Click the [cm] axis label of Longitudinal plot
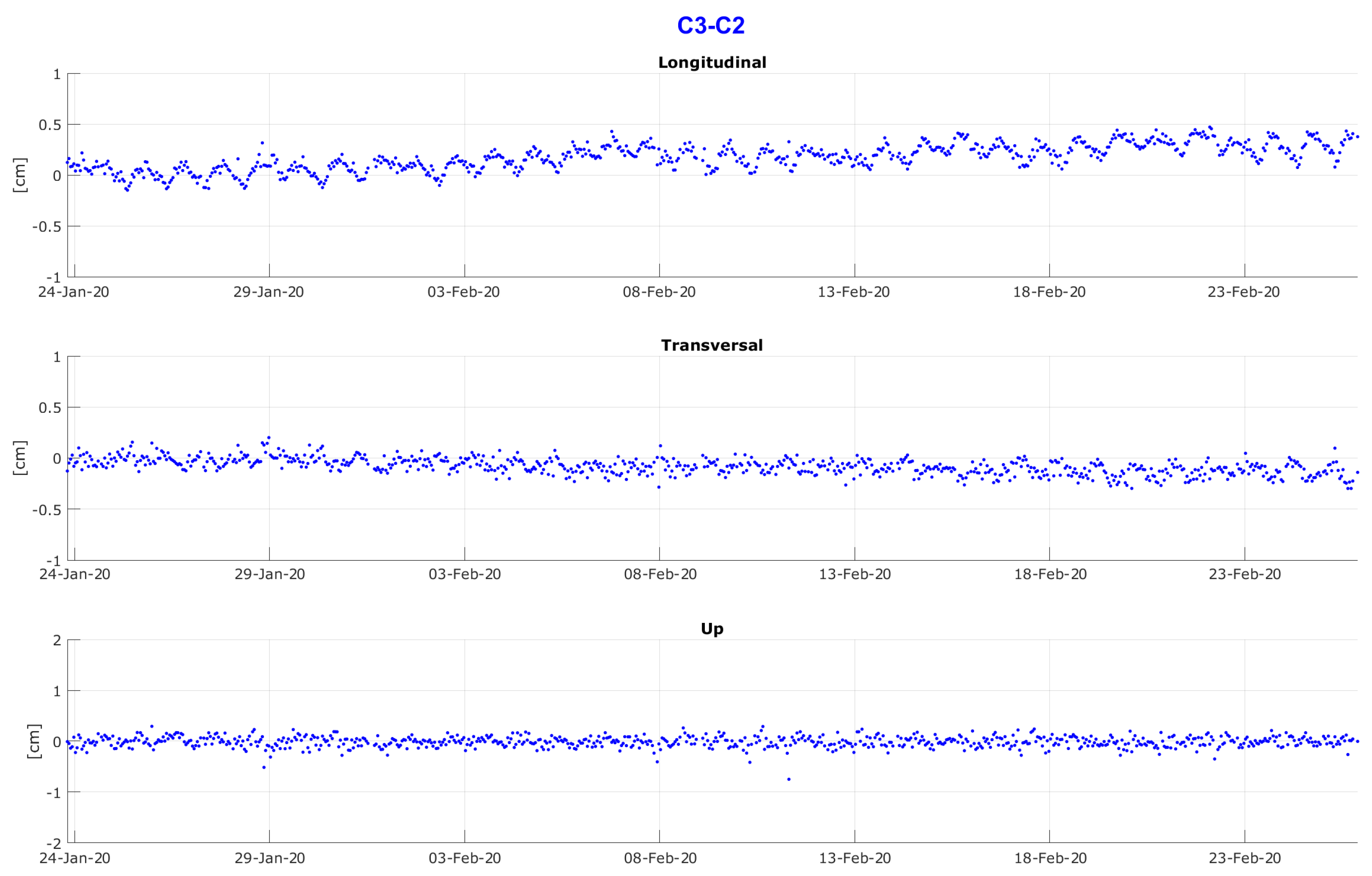 coord(20,175)
